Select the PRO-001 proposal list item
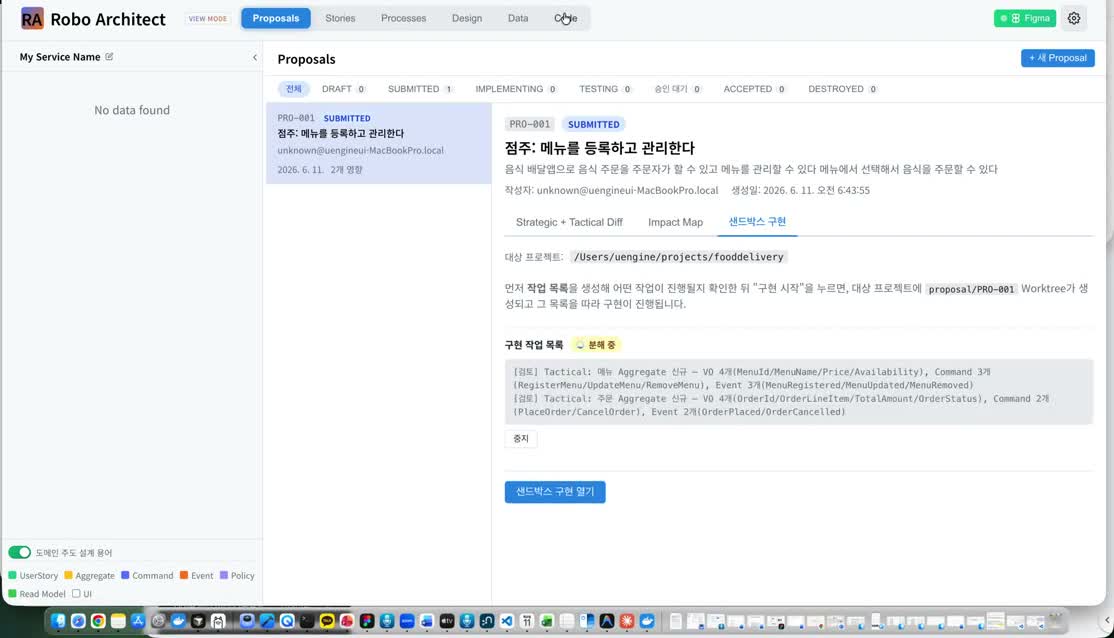The height and width of the screenshot is (638, 1114). pos(379,144)
